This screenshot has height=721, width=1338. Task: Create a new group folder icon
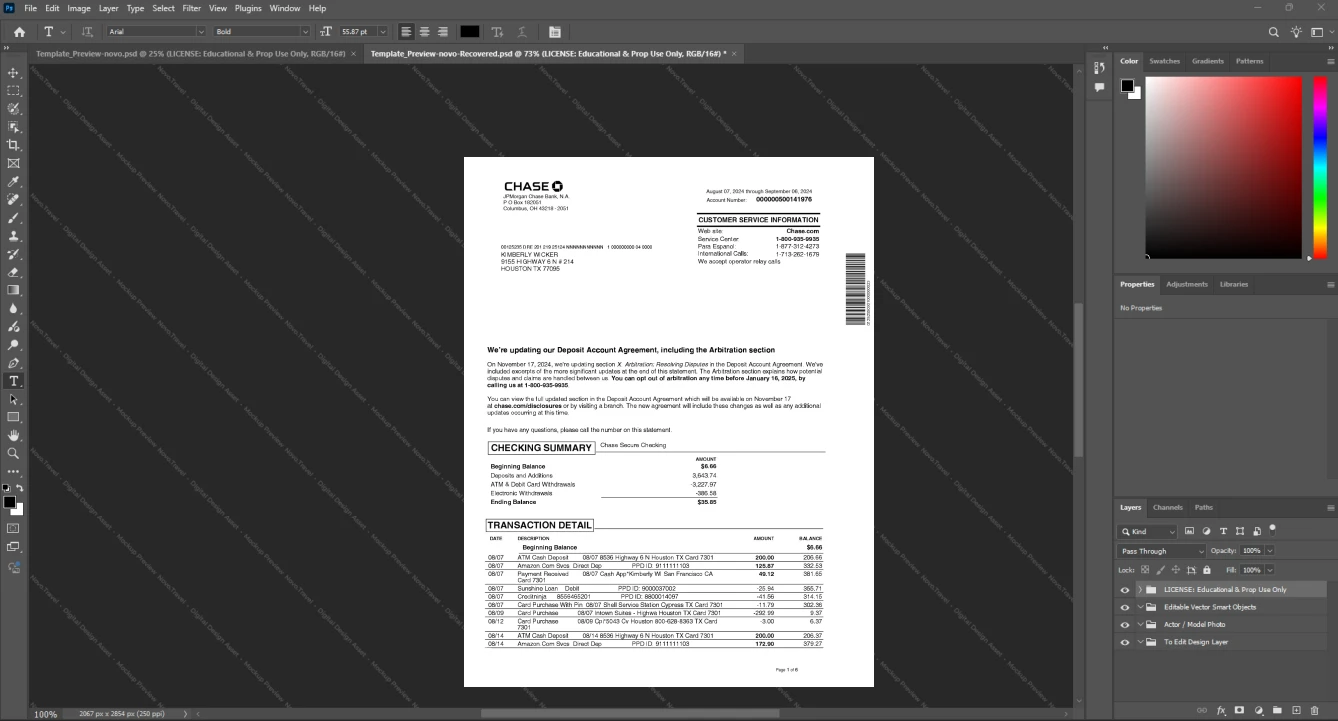tap(1277, 711)
